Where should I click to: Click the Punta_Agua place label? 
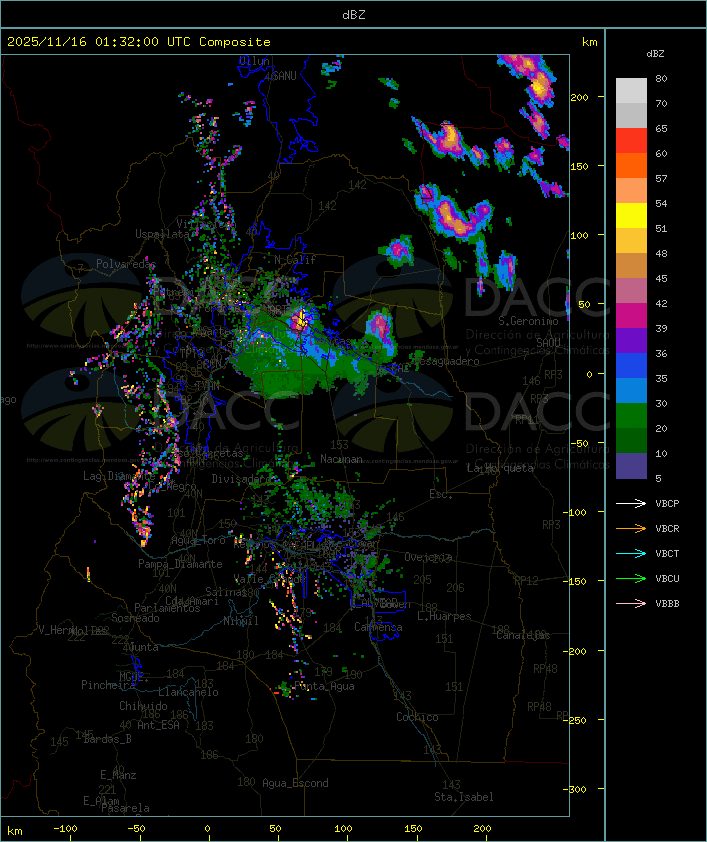coord(324,686)
